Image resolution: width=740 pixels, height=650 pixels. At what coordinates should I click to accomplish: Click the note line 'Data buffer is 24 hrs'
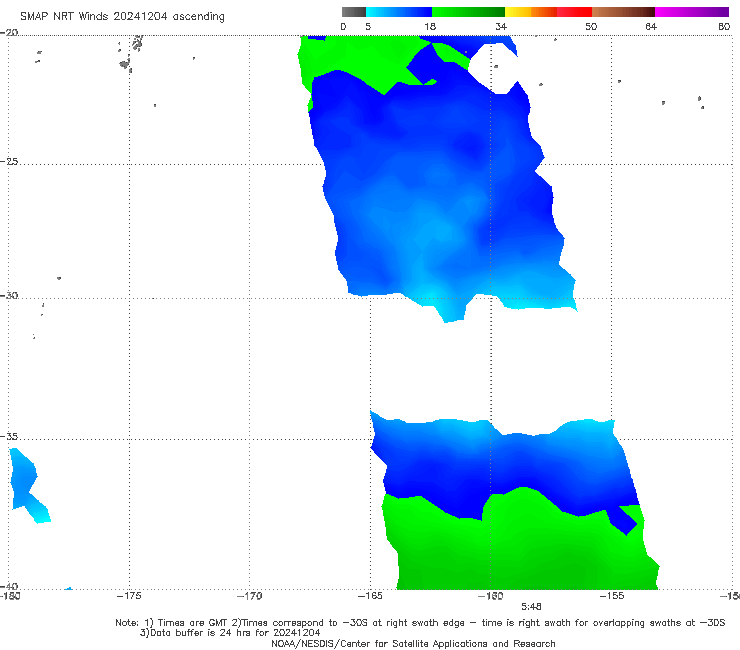[x=230, y=633]
